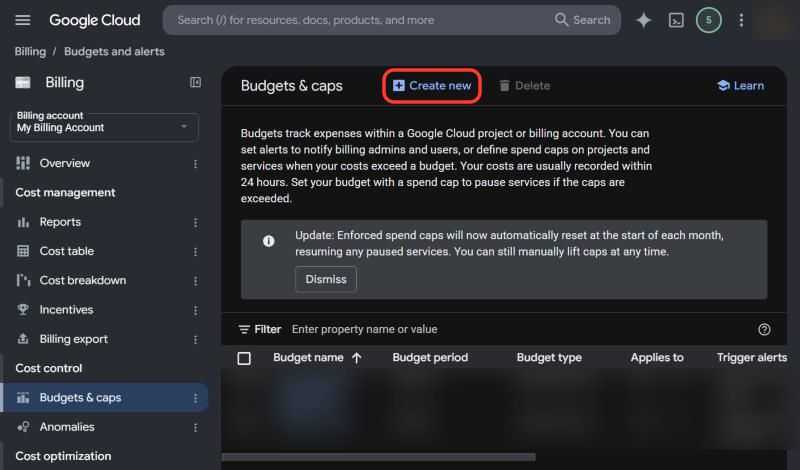The width and height of the screenshot is (800, 470).
Task: Dismiss the spend caps update notice
Action: pos(326,279)
